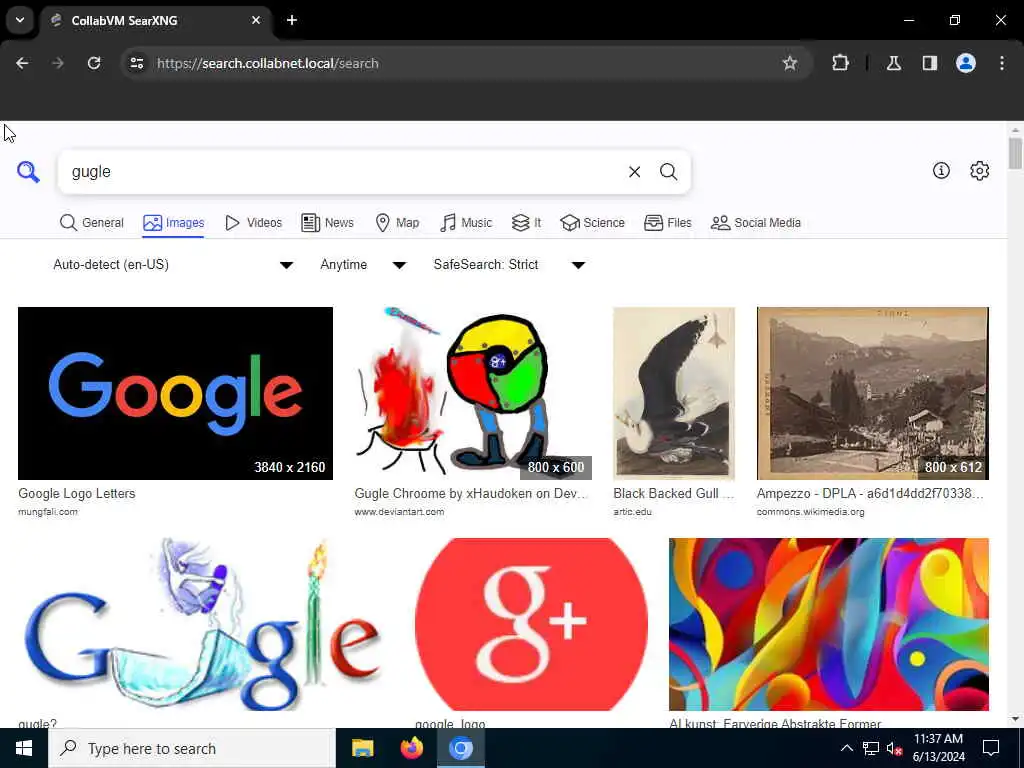Open Chrome Labs flask icon
This screenshot has height=768, width=1024.
(894, 63)
